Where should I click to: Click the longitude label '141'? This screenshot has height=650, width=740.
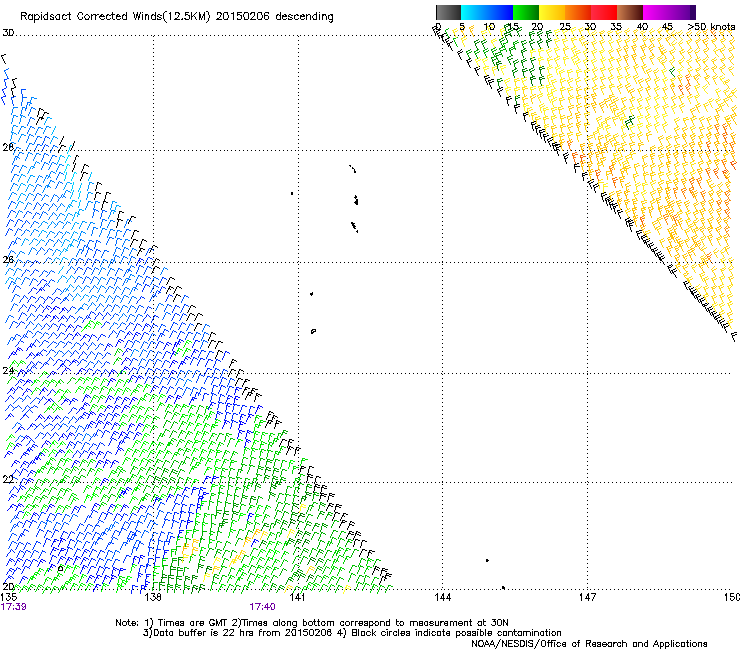(297, 597)
